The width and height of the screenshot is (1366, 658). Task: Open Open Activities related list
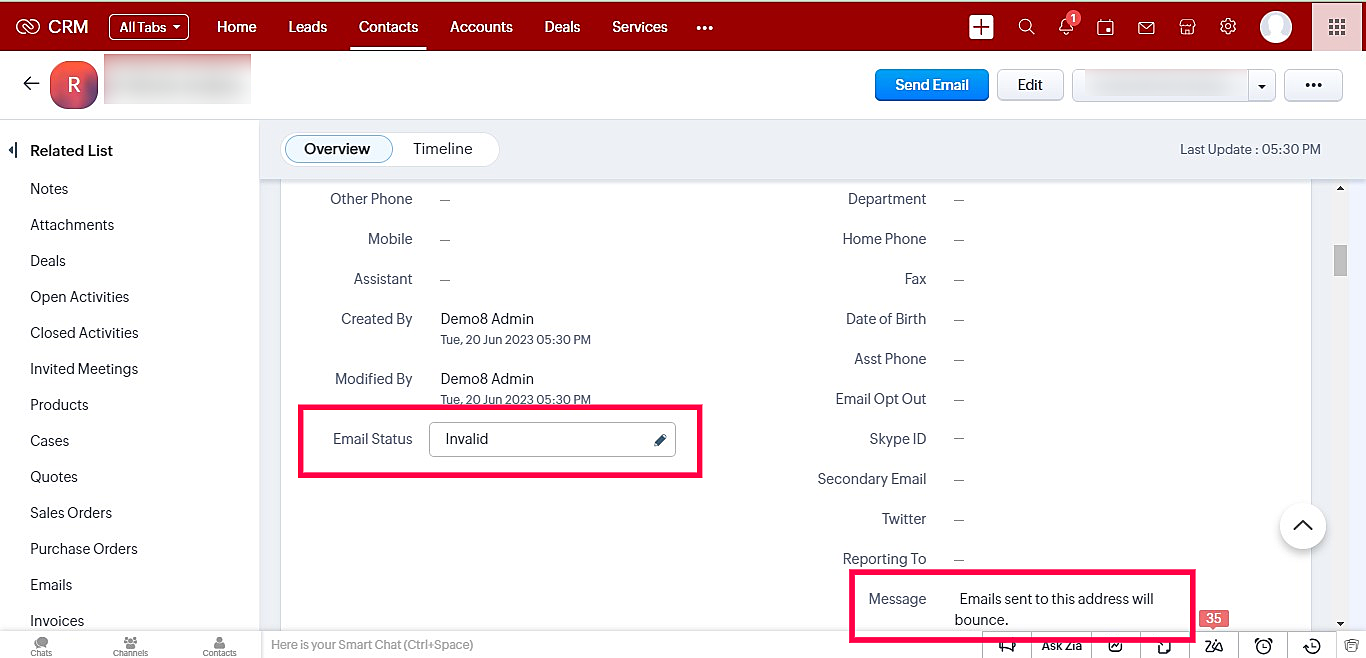[79, 297]
